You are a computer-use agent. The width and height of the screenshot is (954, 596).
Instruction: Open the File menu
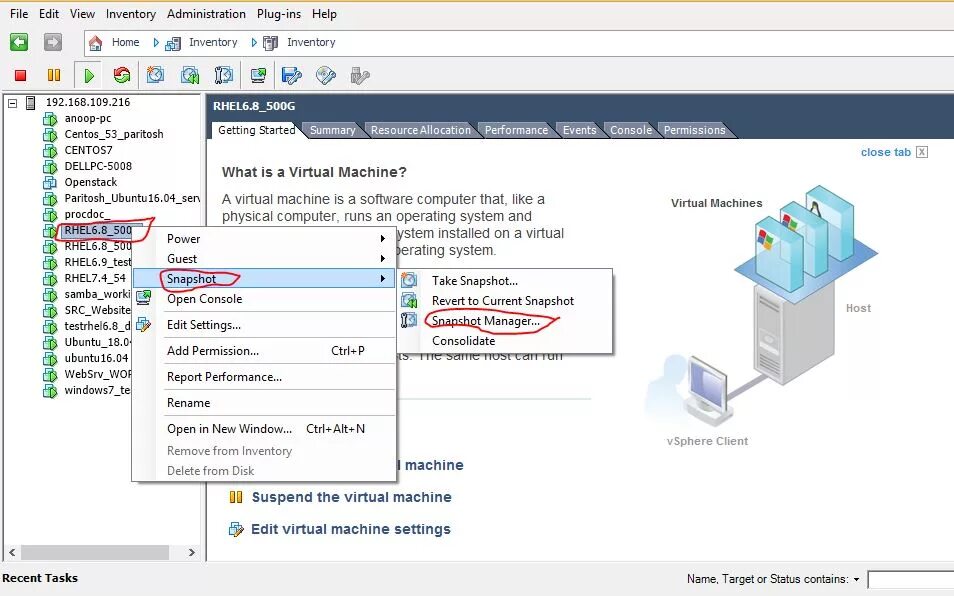(19, 13)
